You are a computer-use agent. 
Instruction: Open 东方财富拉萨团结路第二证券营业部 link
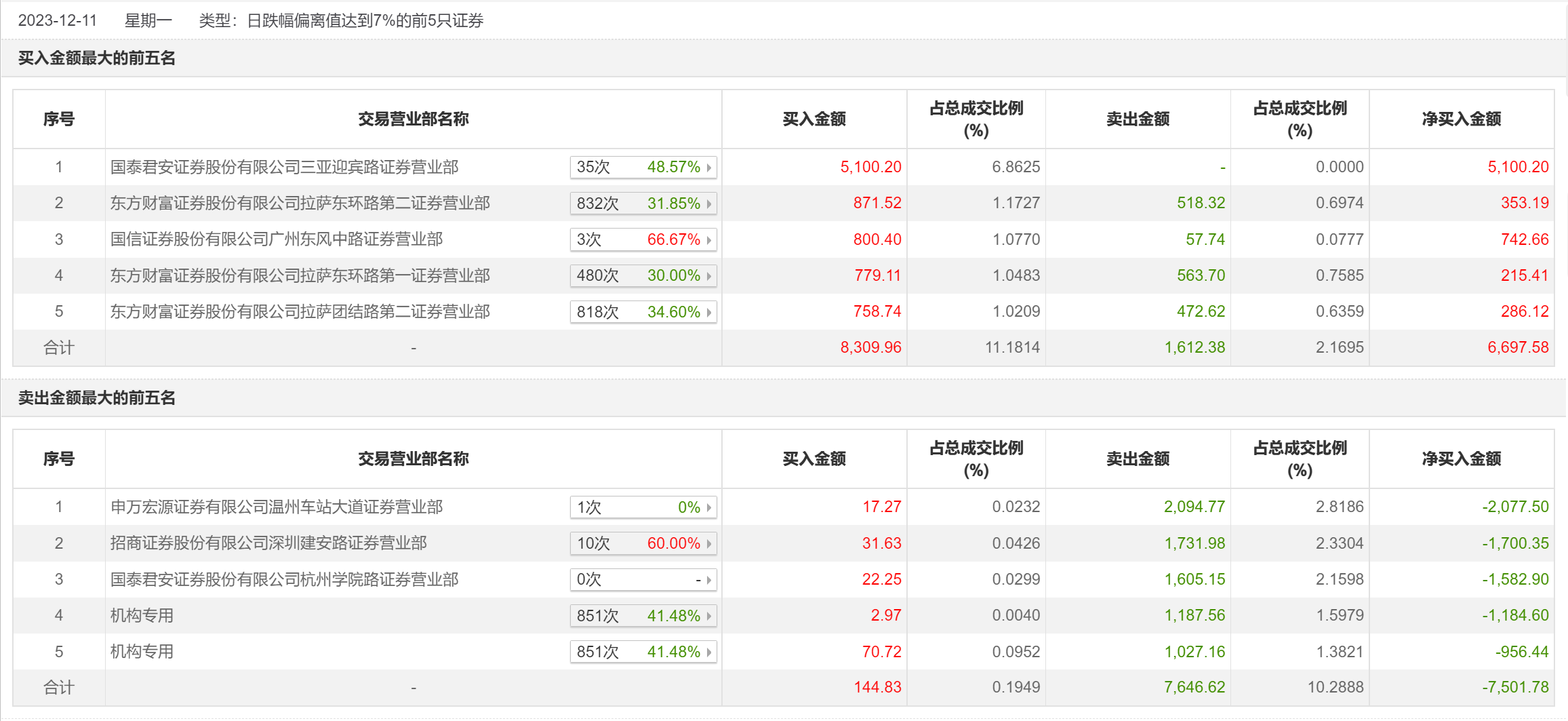point(300,311)
